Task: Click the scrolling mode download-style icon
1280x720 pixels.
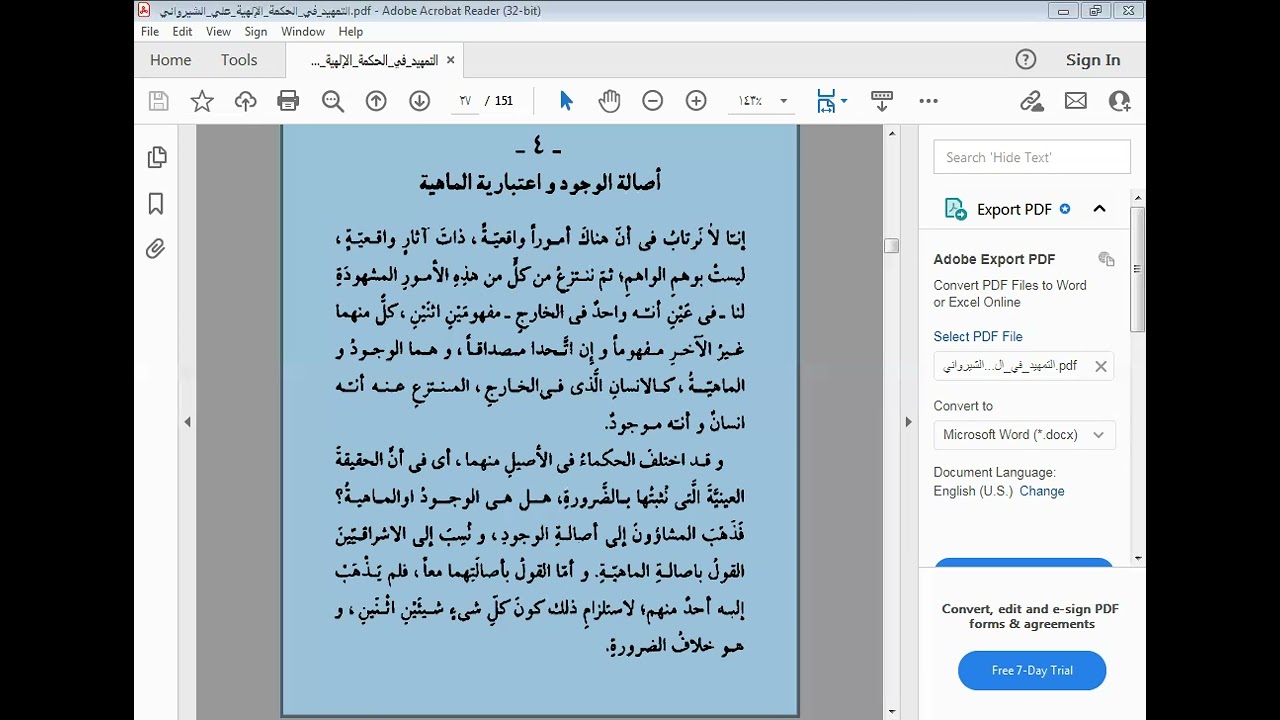Action: (x=881, y=101)
